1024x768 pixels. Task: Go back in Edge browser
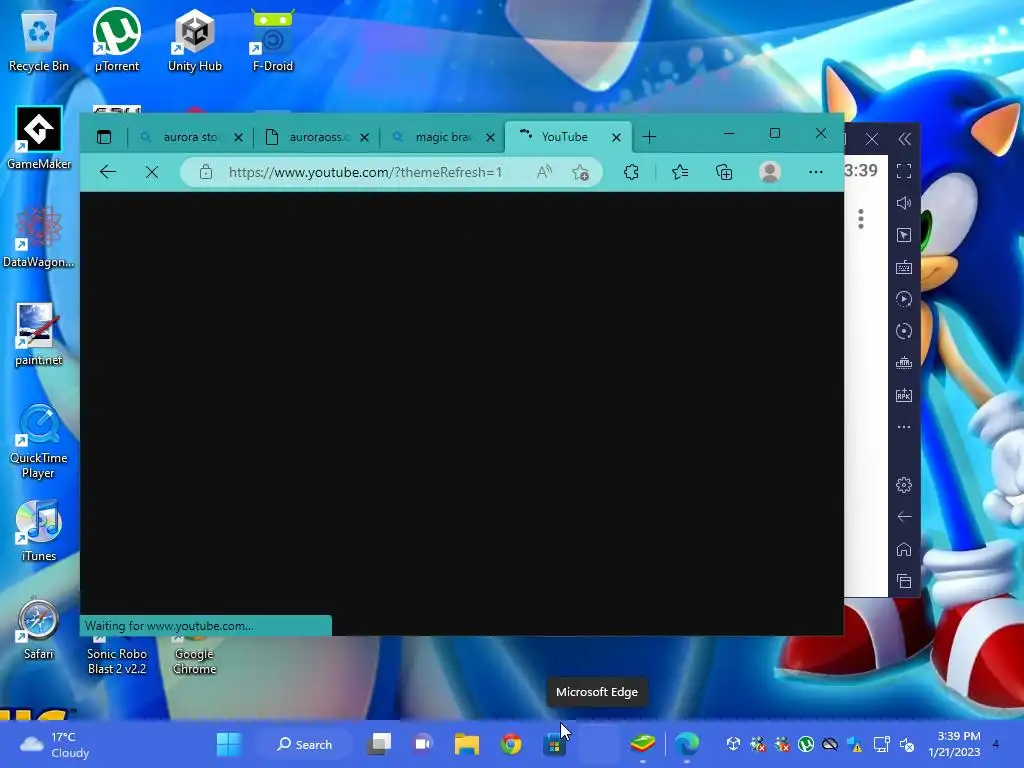pyautogui.click(x=108, y=172)
